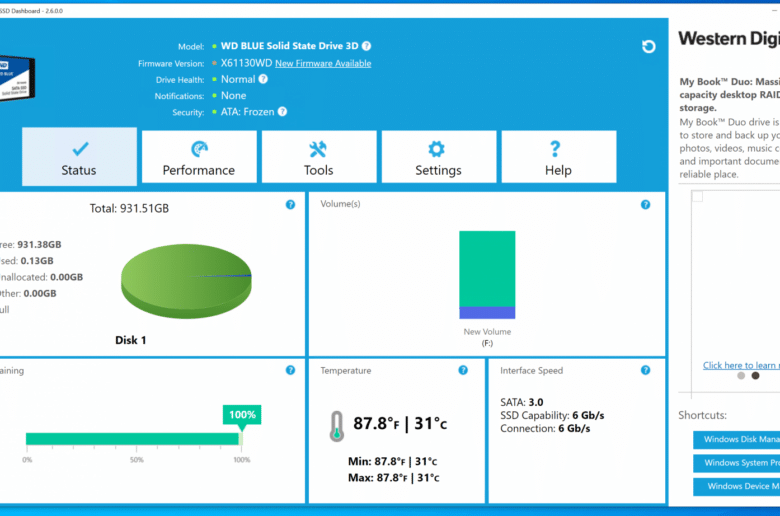Screen dimensions: 780x516
Task: Click the New Volume (F:) bar
Action: pyautogui.click(x=487, y=275)
